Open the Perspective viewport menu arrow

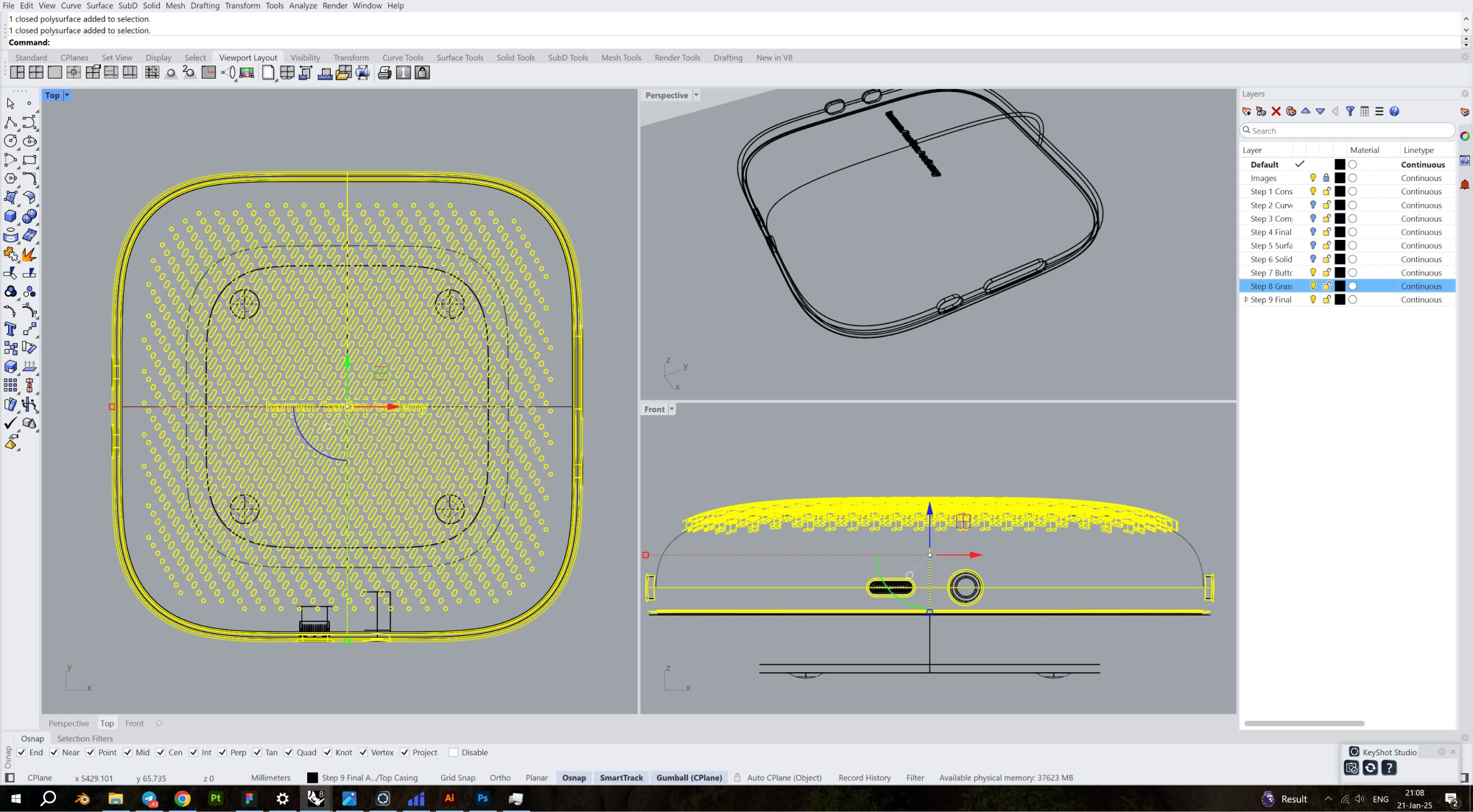pyautogui.click(x=696, y=96)
